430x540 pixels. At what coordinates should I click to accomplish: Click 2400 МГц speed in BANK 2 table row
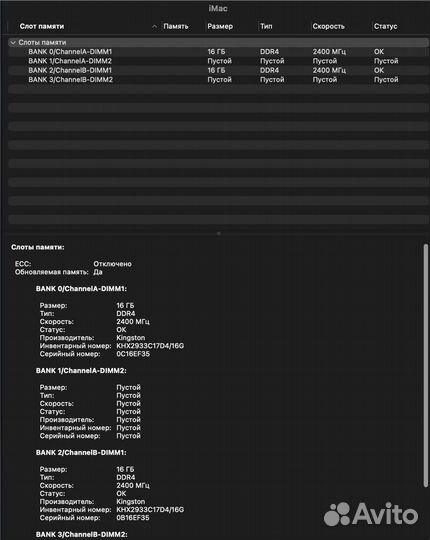[x=329, y=70]
